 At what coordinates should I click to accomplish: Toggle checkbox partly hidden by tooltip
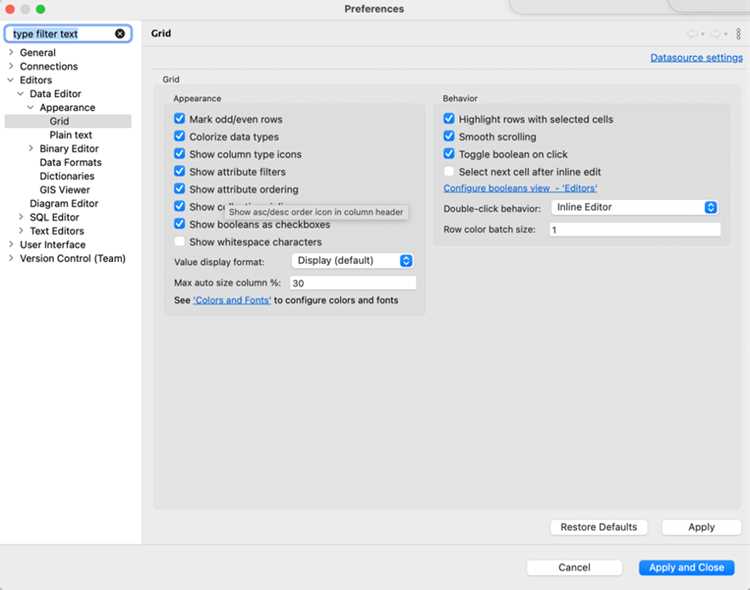(179, 206)
